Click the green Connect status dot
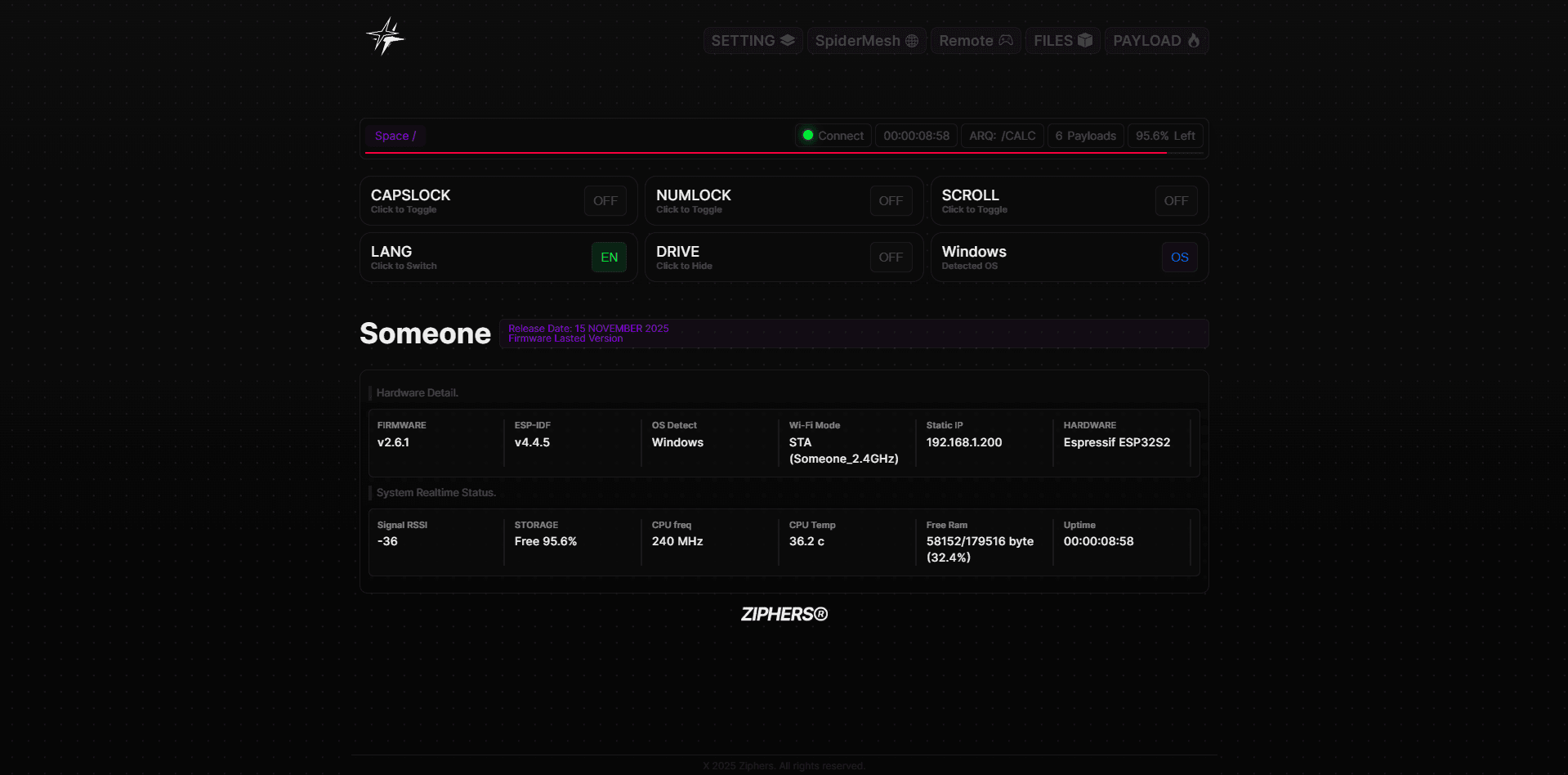 pyautogui.click(x=808, y=136)
